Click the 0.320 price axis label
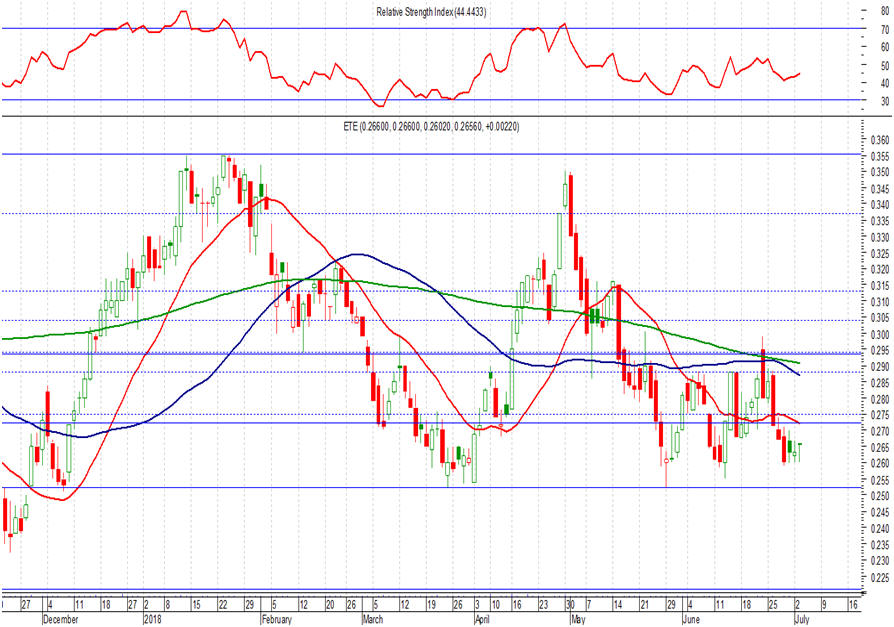Image resolution: width=894 pixels, height=627 pixels. tap(880, 270)
